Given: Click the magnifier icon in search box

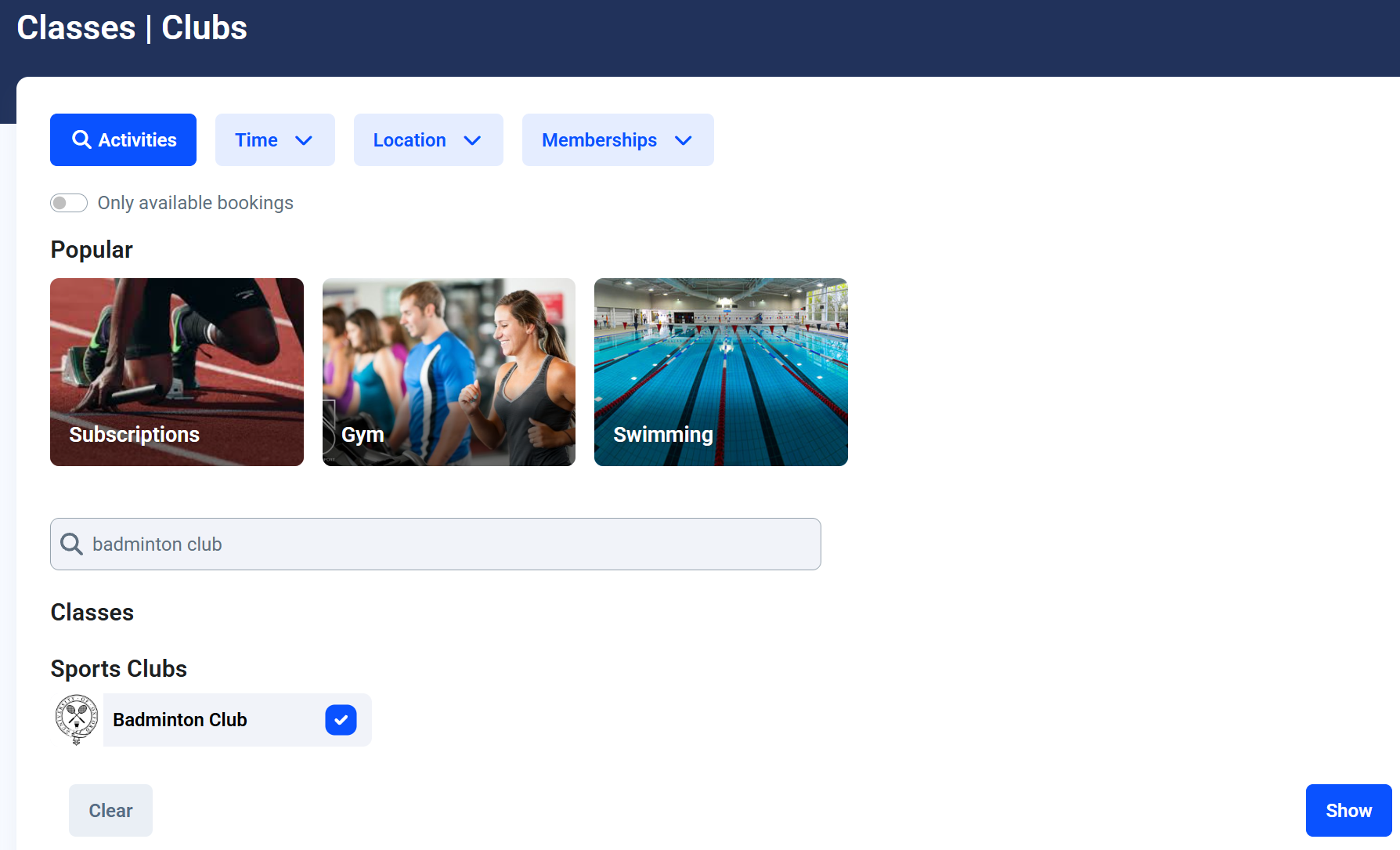Looking at the screenshot, I should click(71, 544).
